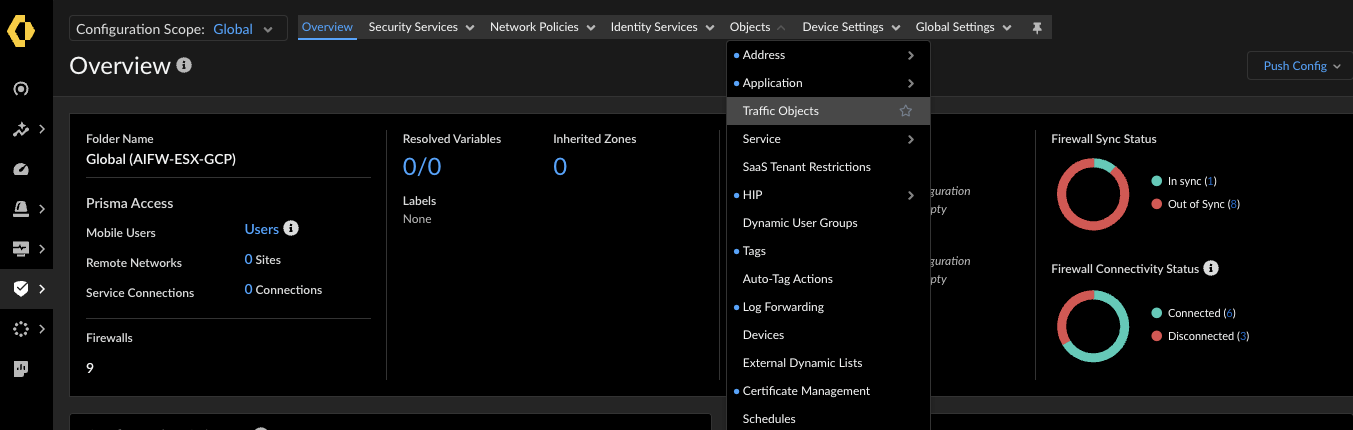1353x430 pixels.
Task: Click info icon beside Firewall Connectivity Status
Action: coord(1211,268)
